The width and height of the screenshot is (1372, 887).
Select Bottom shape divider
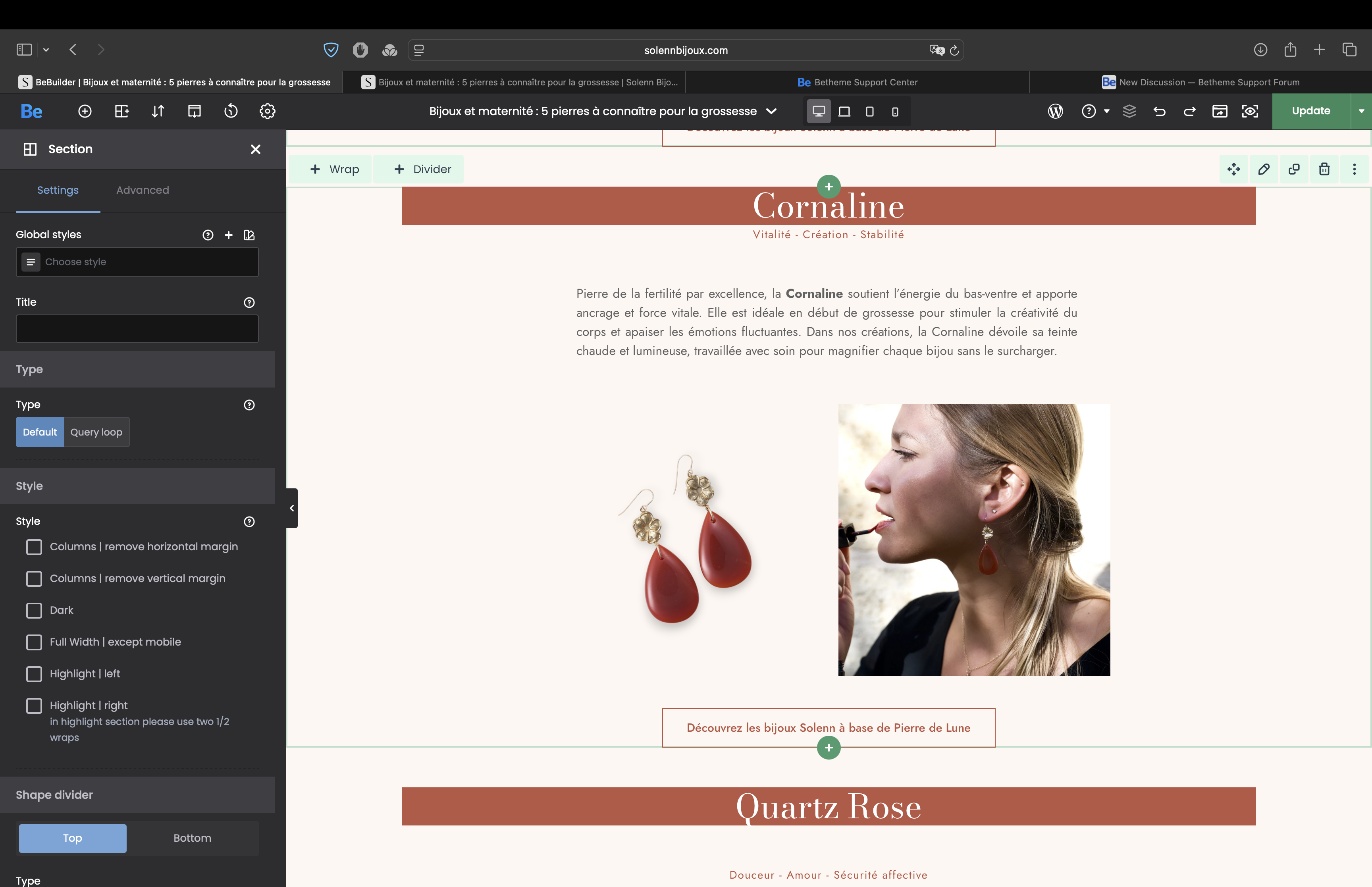click(192, 838)
